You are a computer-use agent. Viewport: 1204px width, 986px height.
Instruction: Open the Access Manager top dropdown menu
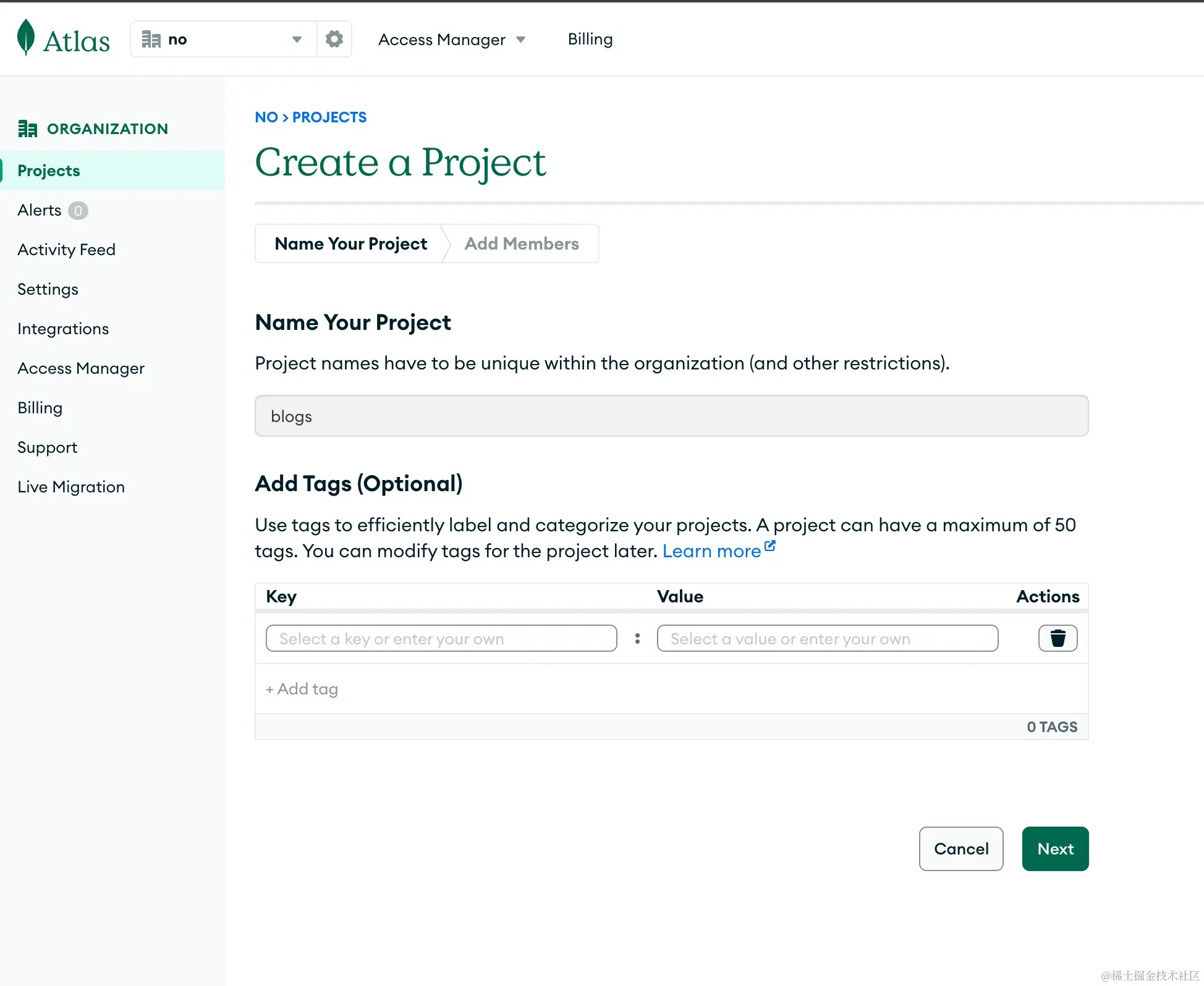click(x=451, y=40)
